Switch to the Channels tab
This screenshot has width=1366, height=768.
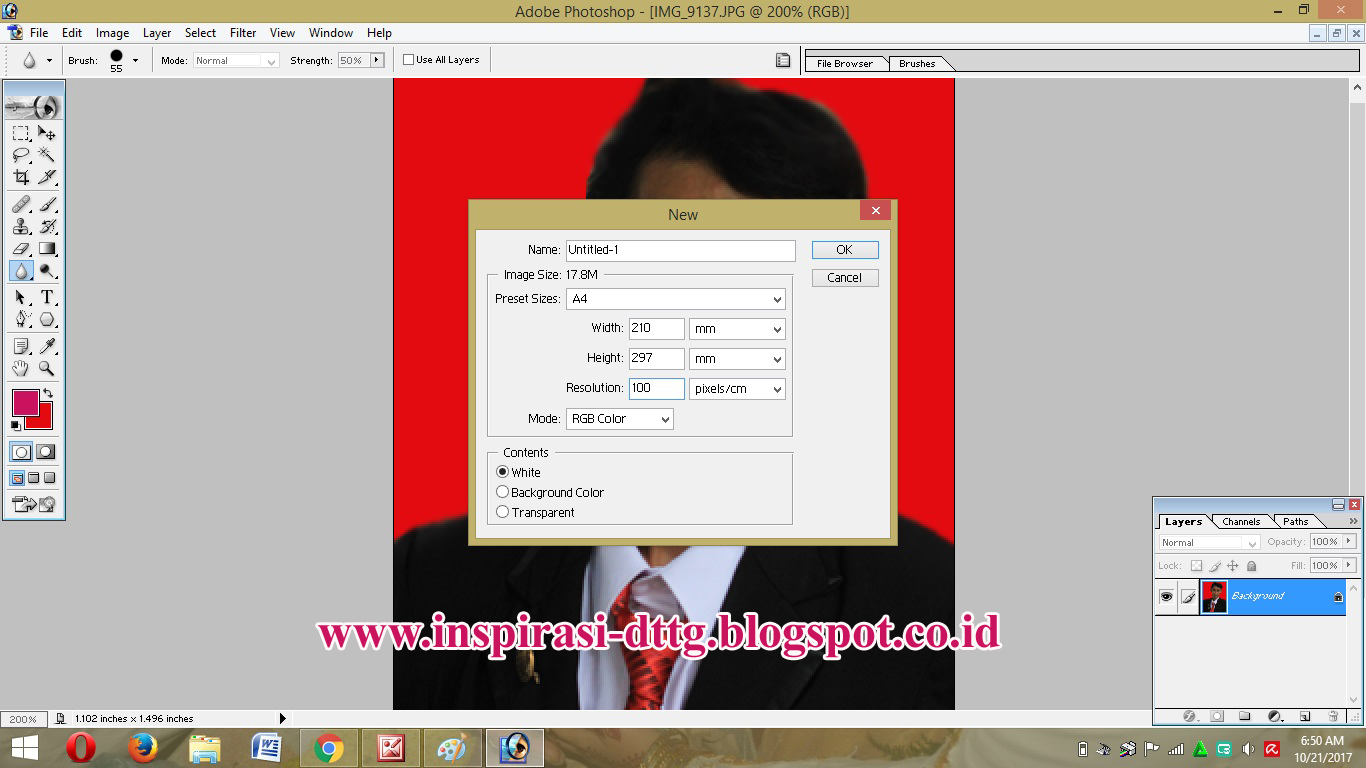point(1241,521)
